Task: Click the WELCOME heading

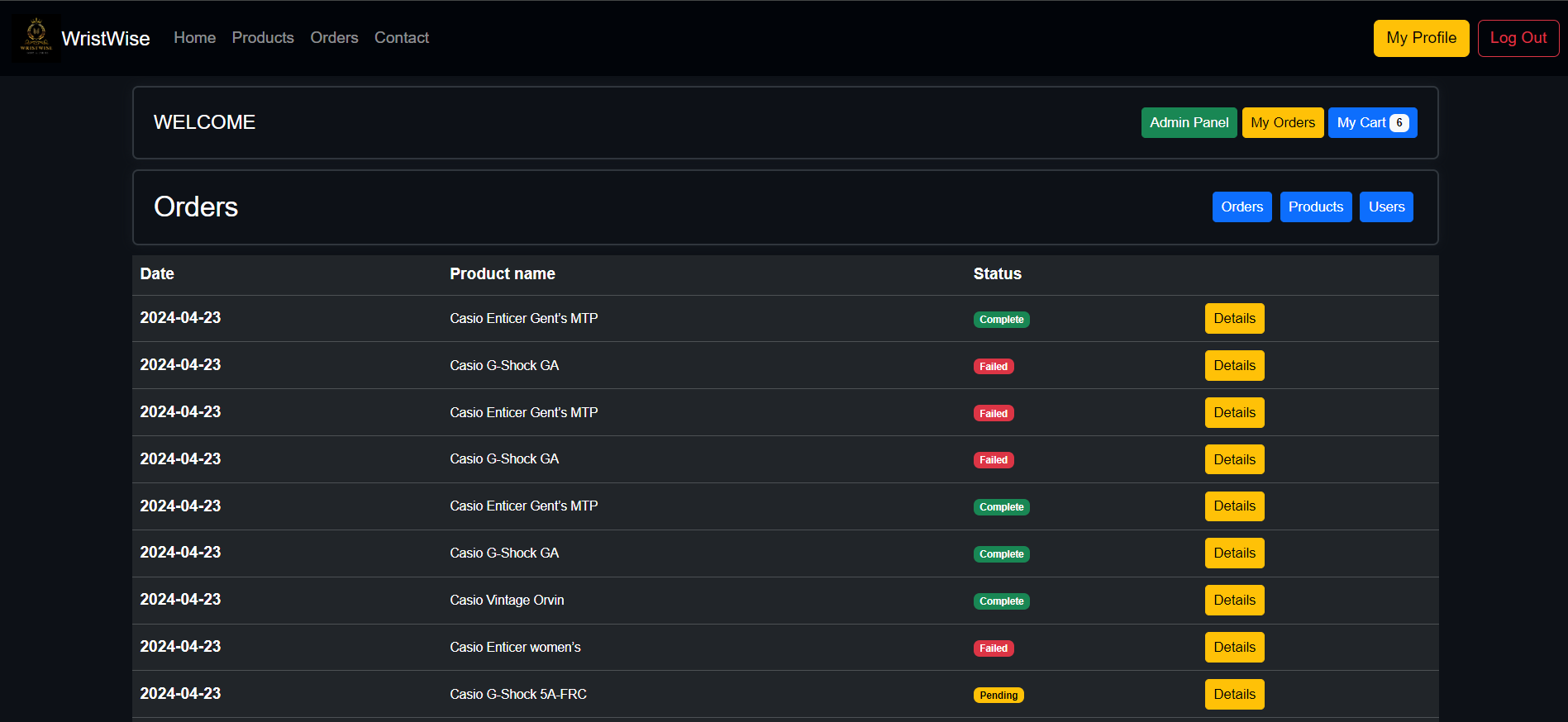Action: coord(204,122)
